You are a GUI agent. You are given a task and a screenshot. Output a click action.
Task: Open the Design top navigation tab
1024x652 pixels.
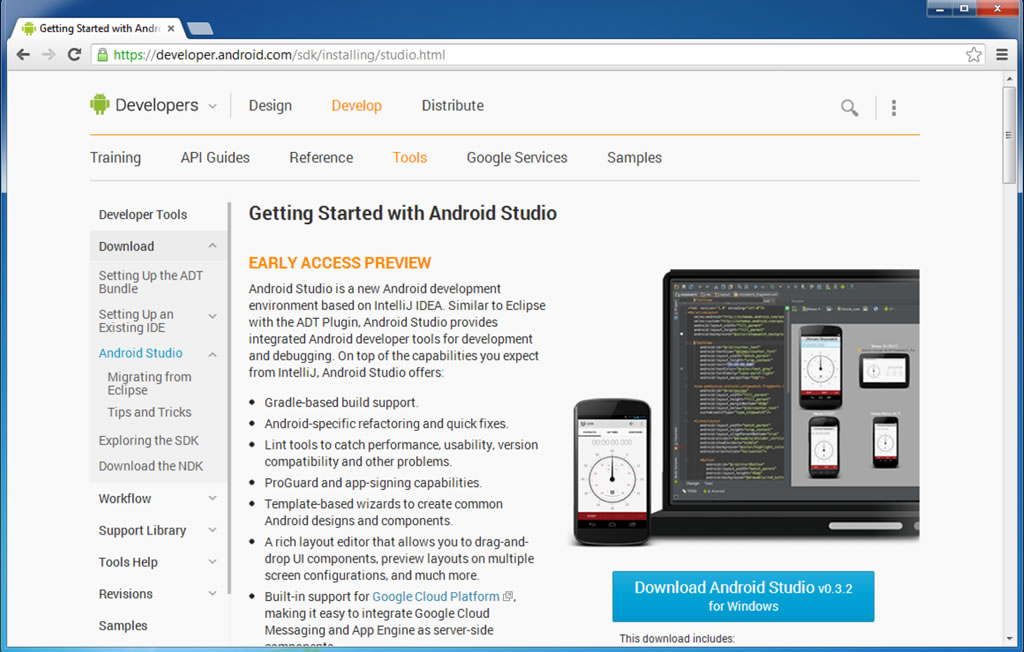(x=270, y=106)
